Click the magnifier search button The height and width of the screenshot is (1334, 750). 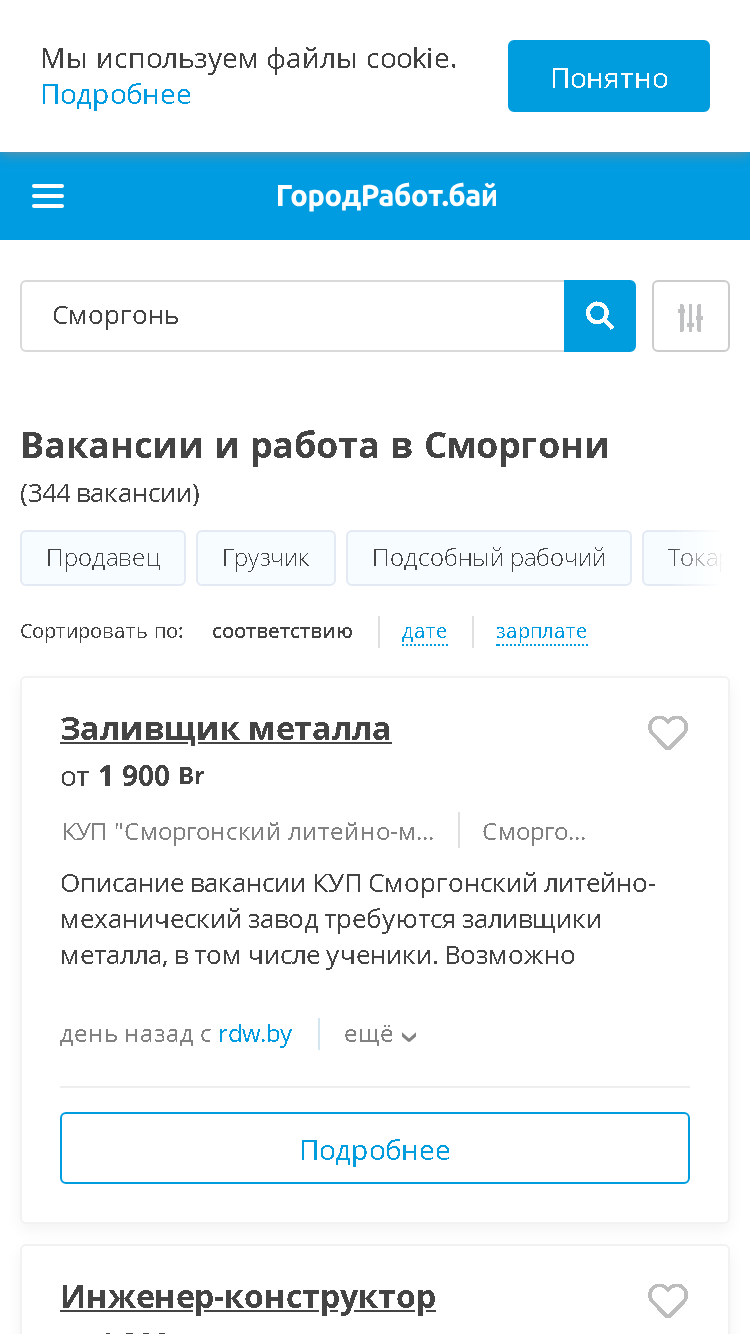600,316
